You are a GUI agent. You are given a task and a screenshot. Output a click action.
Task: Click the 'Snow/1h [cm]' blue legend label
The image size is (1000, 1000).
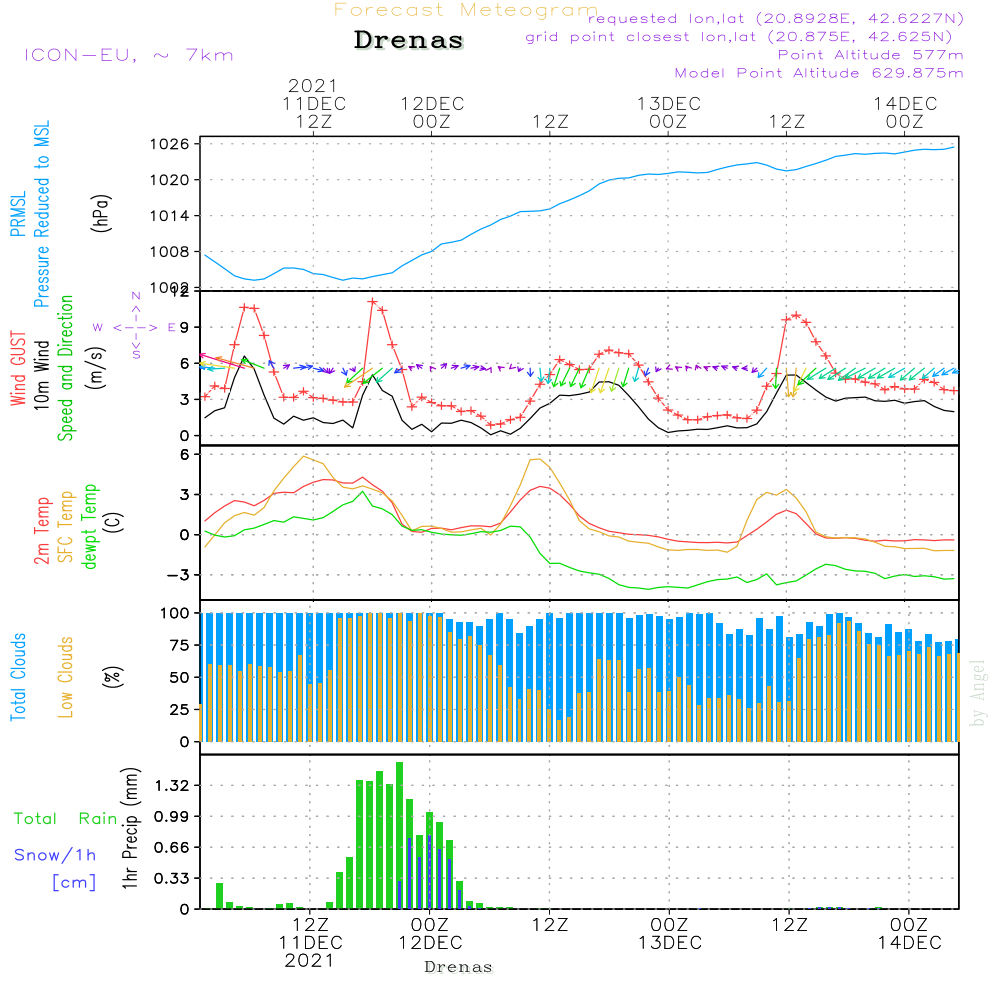[x=55, y=869]
